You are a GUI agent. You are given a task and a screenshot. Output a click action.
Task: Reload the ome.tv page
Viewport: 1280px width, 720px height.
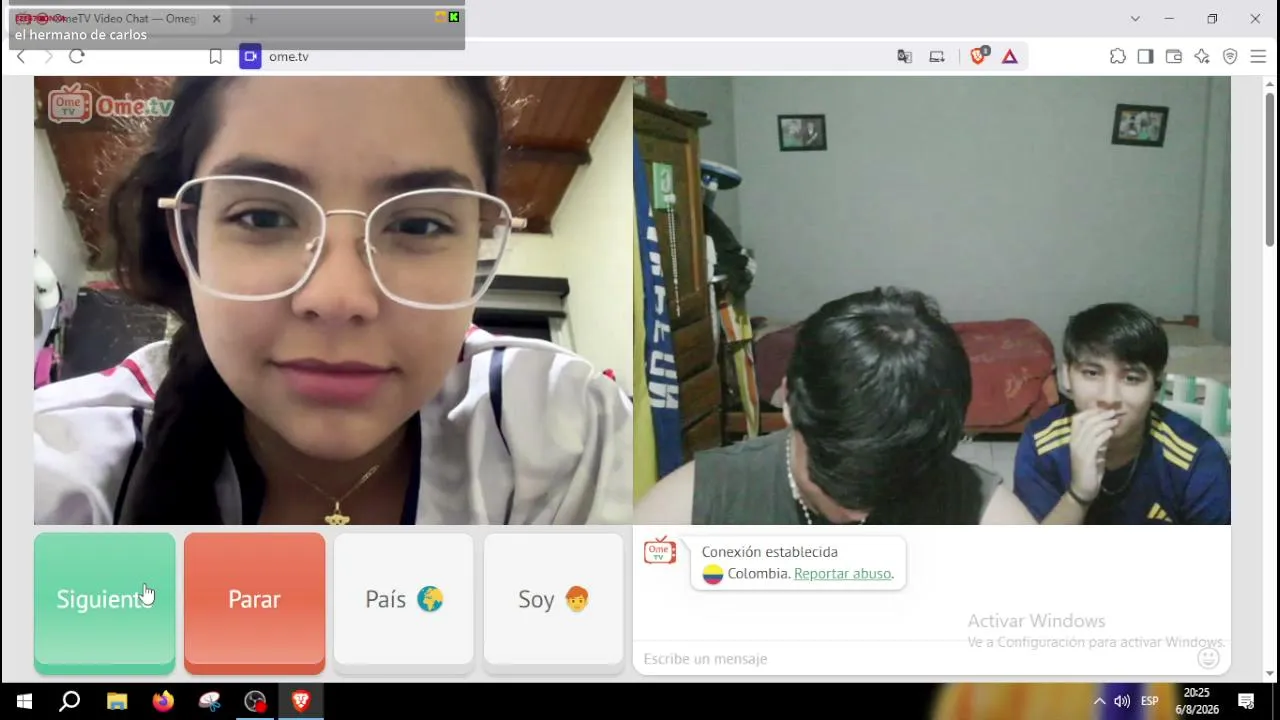tap(77, 57)
